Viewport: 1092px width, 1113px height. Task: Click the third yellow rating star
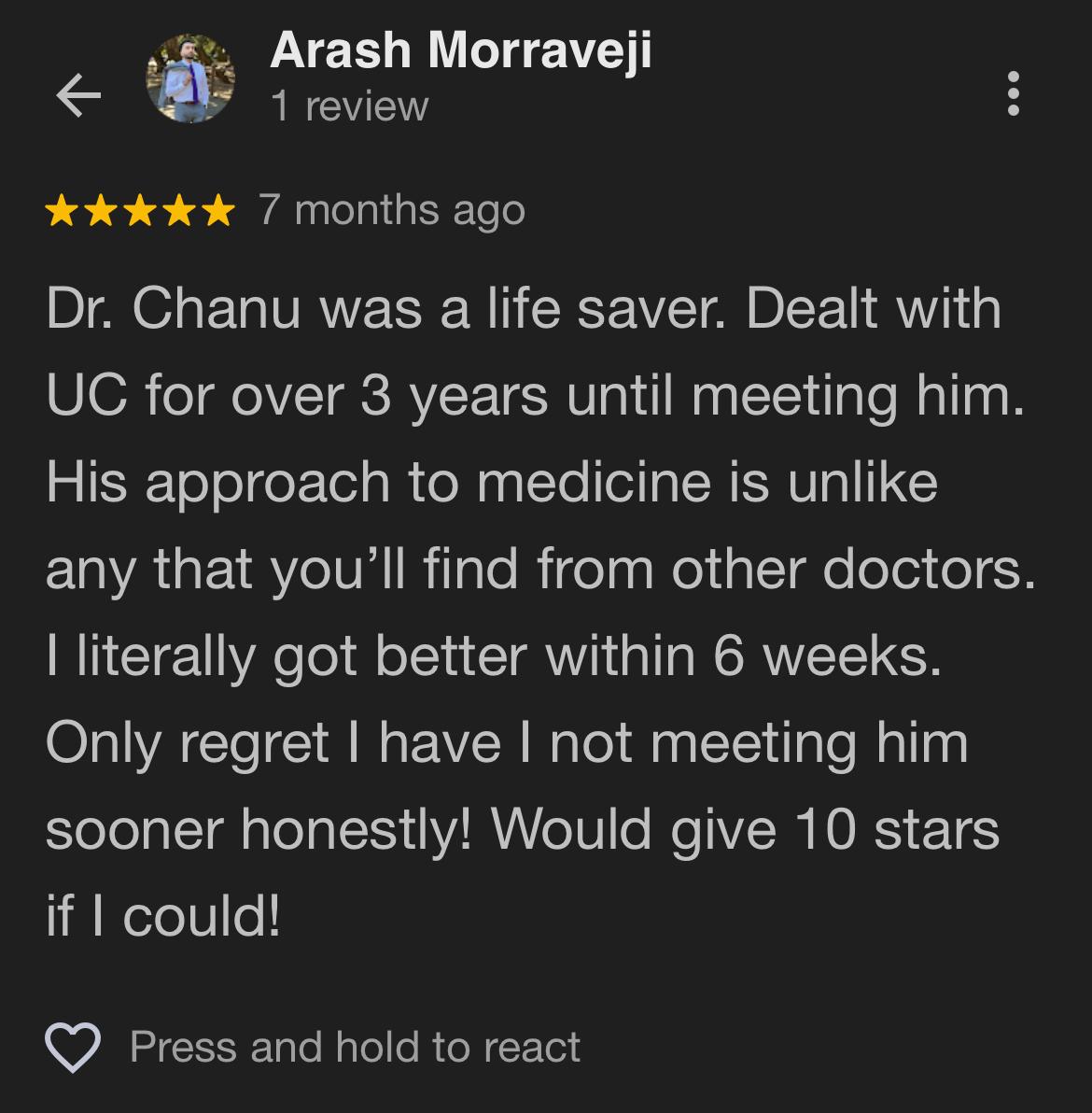[139, 211]
